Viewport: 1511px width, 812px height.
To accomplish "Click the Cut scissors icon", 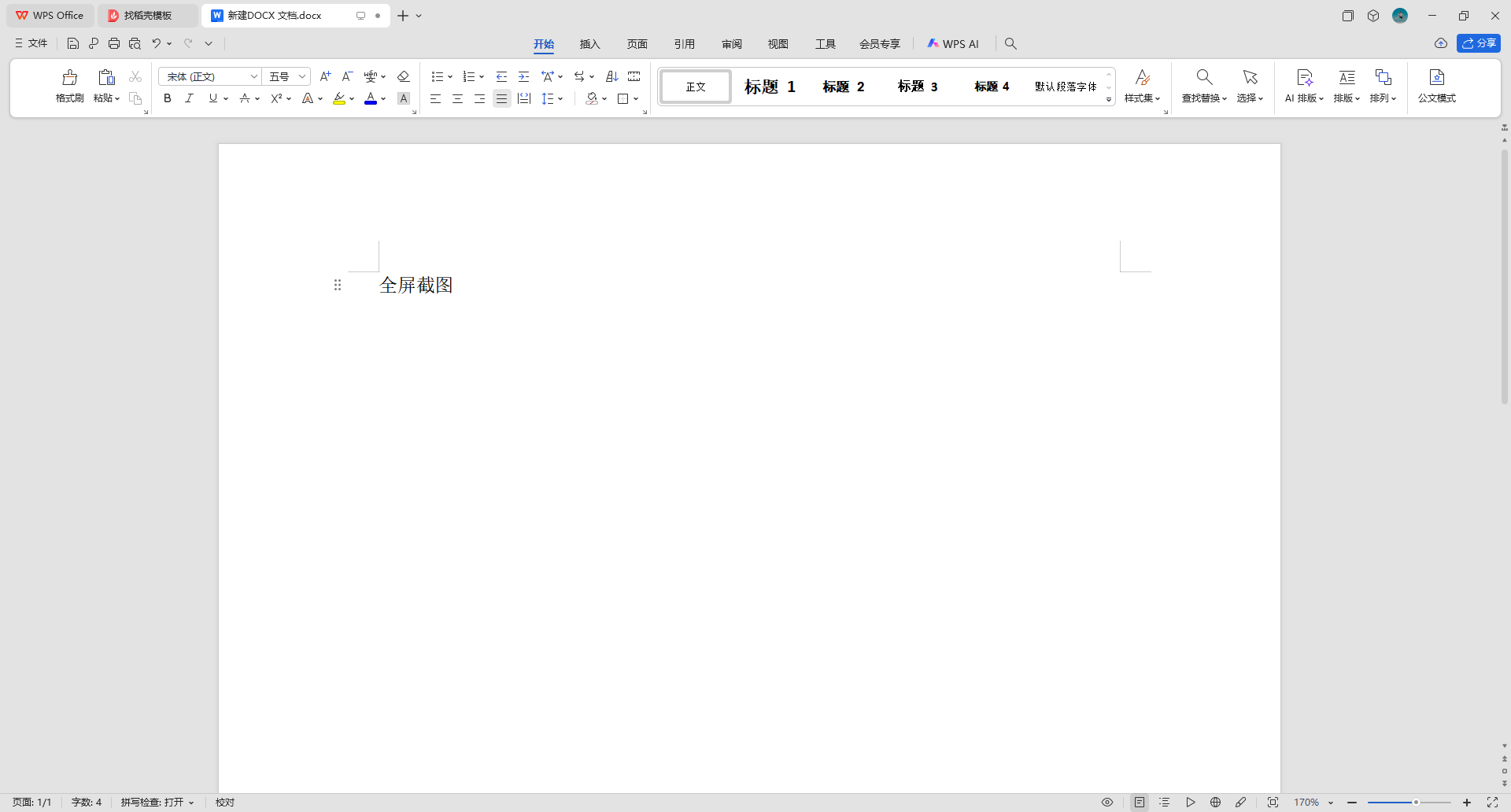I will click(135, 76).
